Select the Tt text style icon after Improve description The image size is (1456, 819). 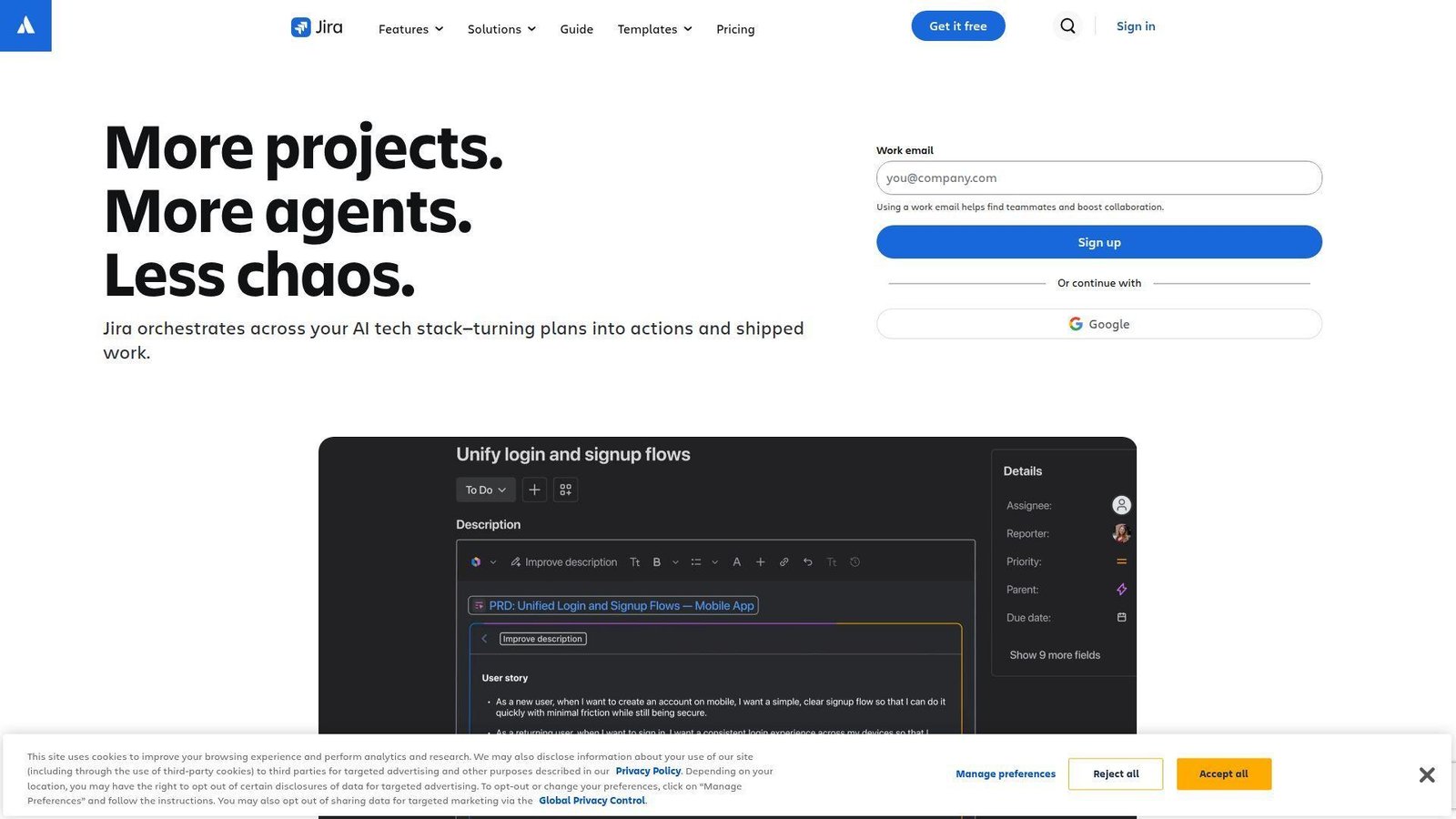[x=635, y=562]
